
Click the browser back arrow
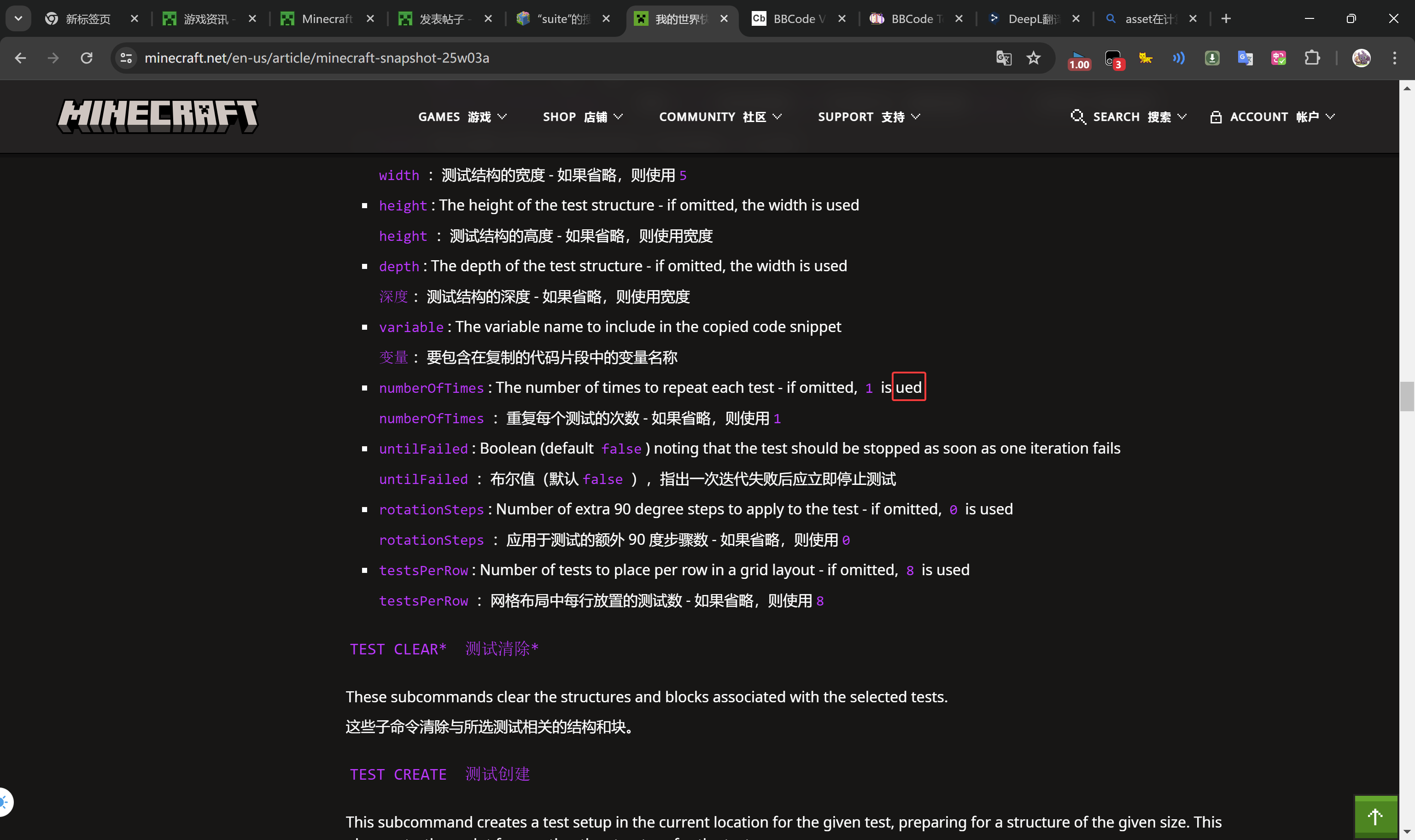20,58
